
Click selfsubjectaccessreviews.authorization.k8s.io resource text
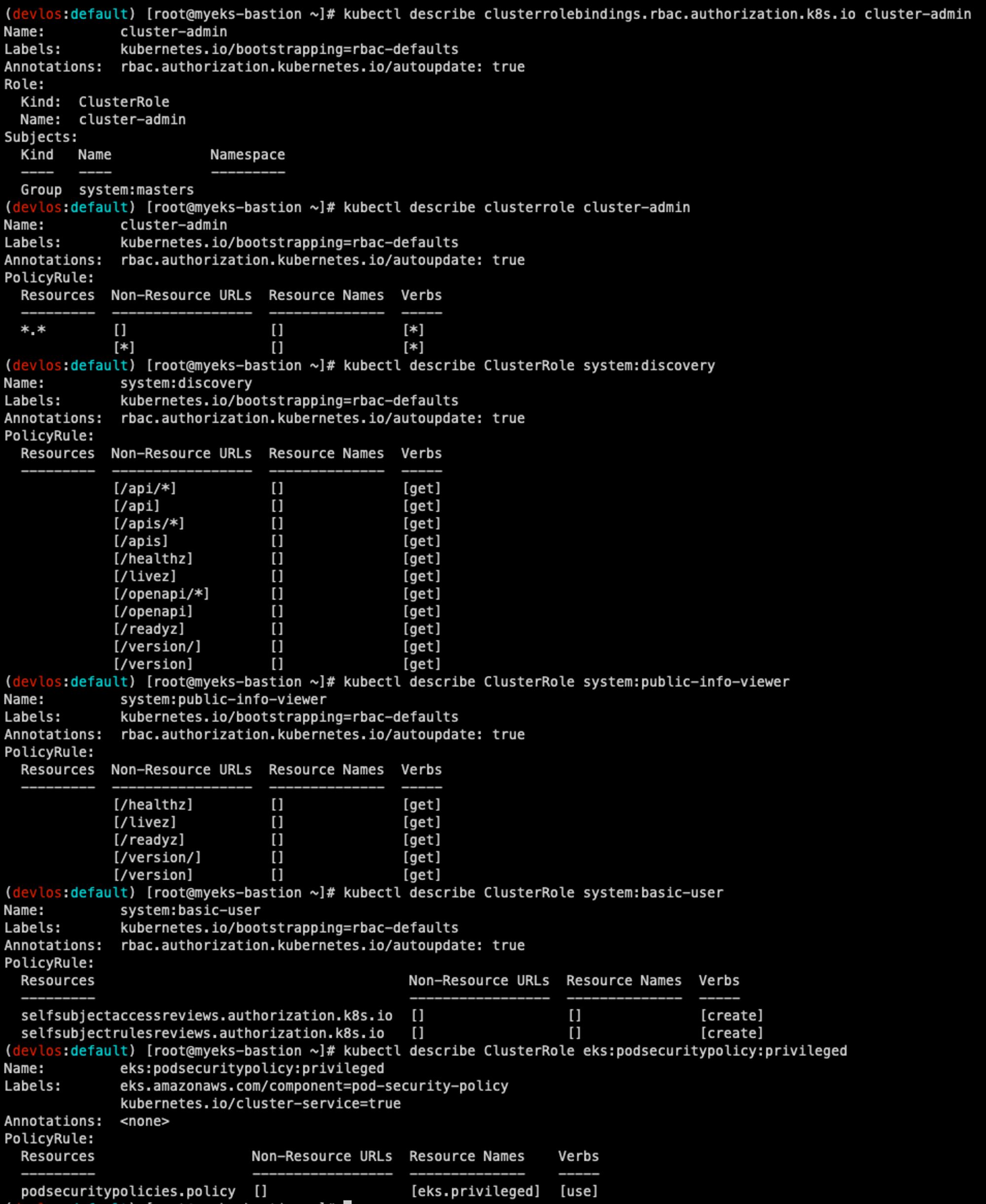click(x=206, y=1016)
